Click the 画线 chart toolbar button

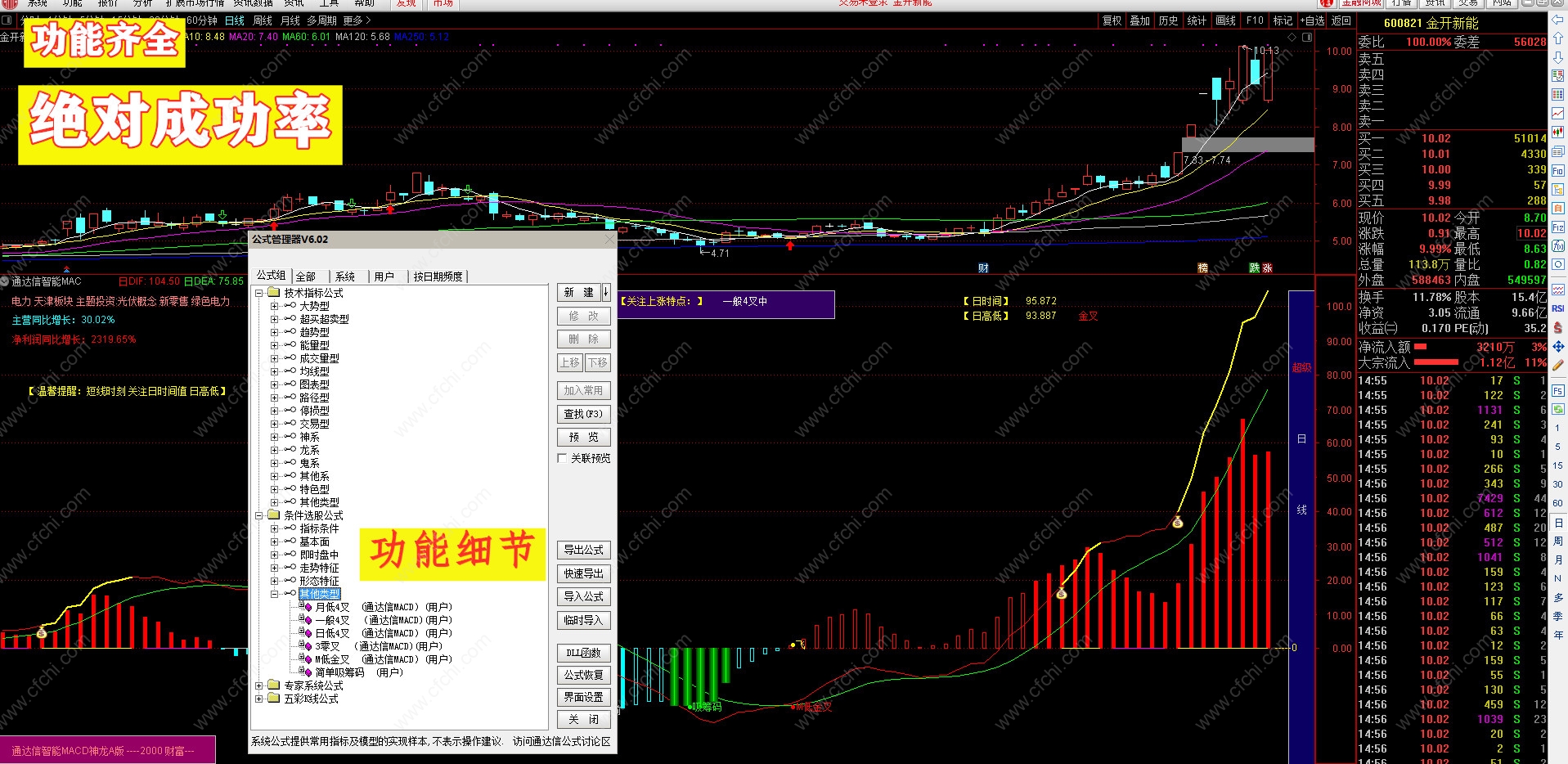pos(1226,20)
